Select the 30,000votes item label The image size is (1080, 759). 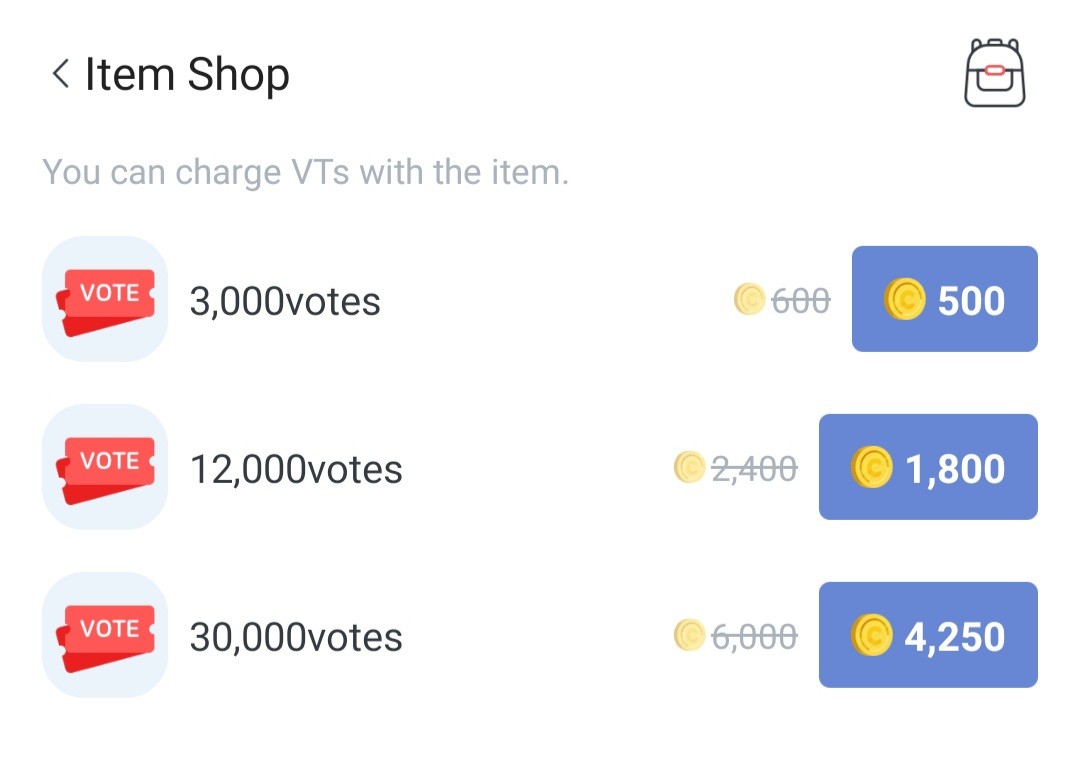coord(296,637)
